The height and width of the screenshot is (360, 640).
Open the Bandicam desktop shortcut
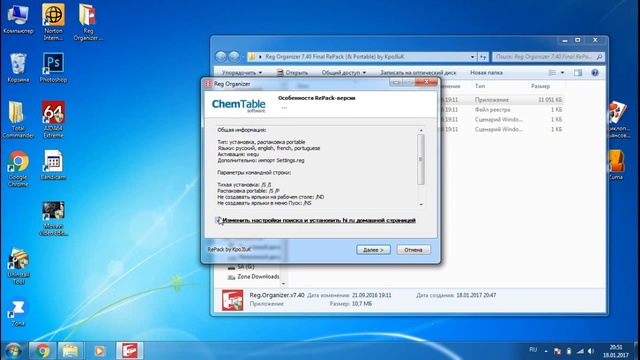[53, 165]
